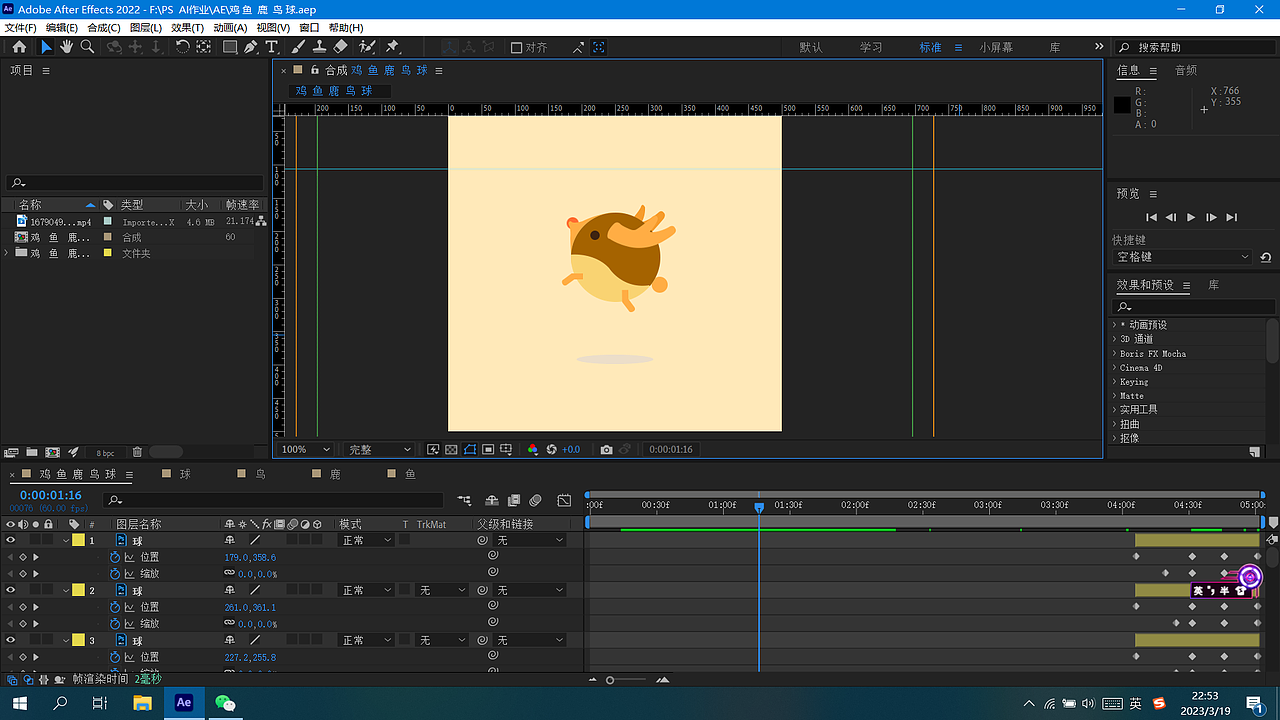The width and height of the screenshot is (1280, 720).
Task: Toggle the region of interest button
Action: [x=488, y=450]
